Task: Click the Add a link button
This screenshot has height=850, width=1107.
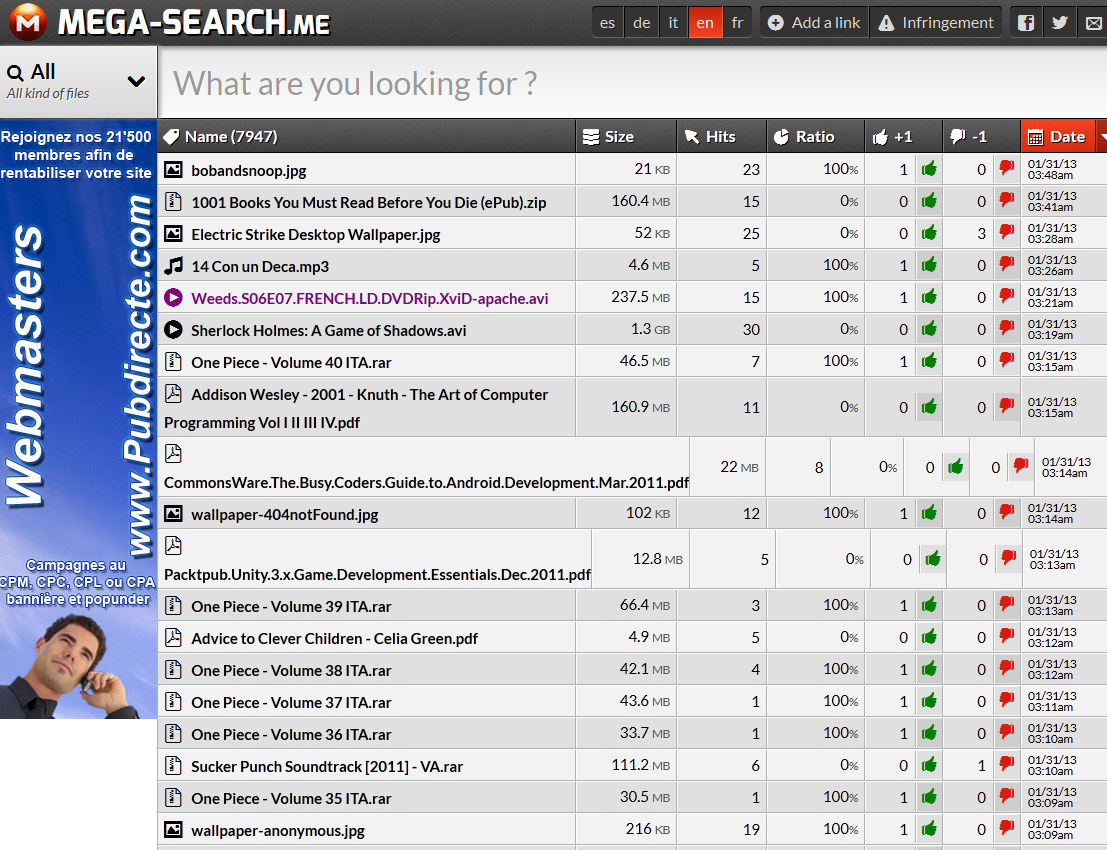Action: (x=815, y=23)
